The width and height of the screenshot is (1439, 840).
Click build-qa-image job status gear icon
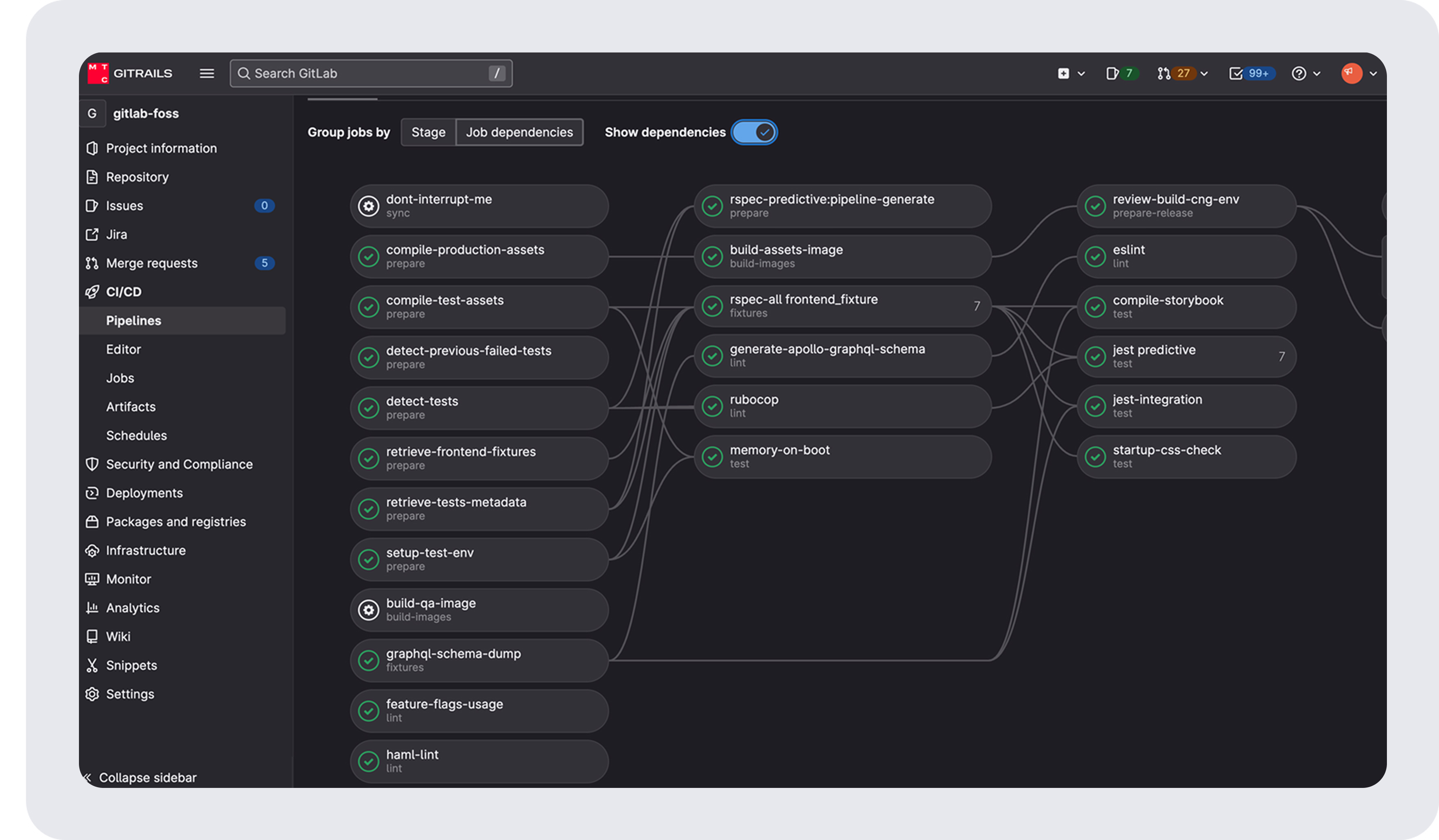(368, 610)
